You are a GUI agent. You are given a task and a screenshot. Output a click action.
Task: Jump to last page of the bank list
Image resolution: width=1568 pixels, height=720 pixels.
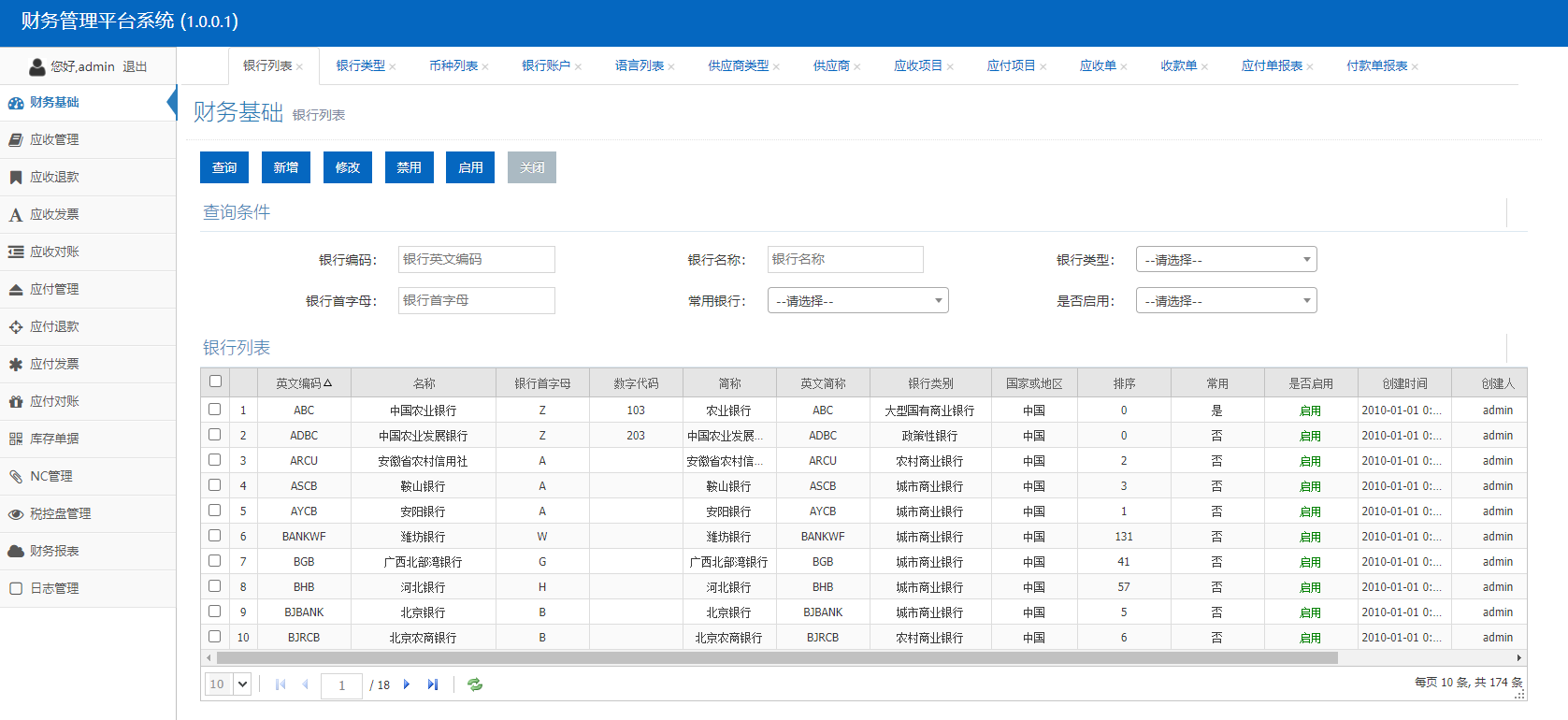(432, 684)
